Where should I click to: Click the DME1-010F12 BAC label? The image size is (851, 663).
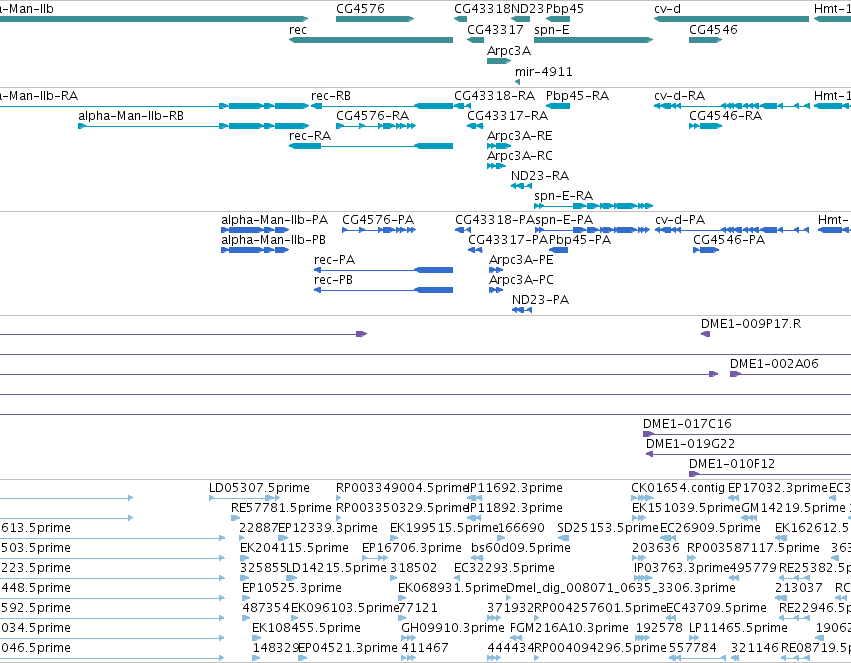[732, 464]
